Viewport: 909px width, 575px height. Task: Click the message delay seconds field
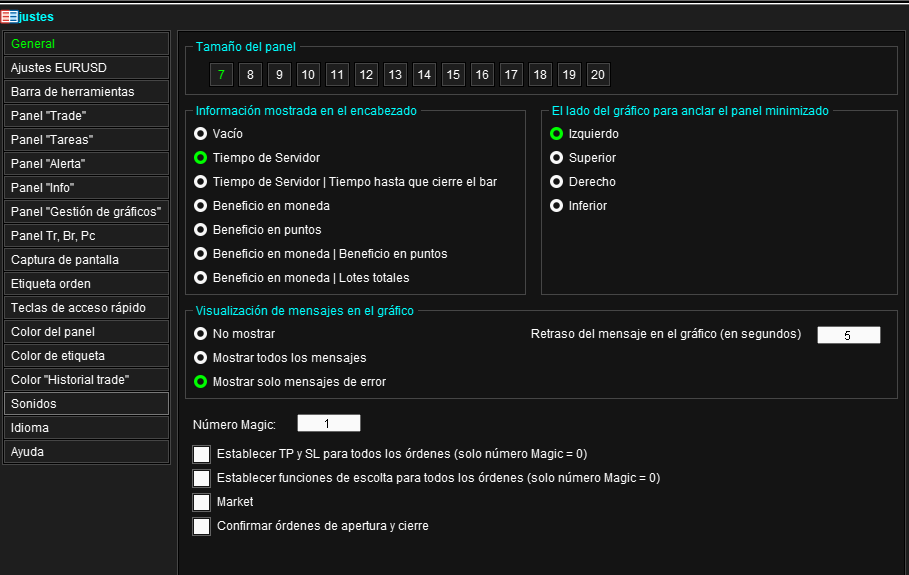coord(849,335)
